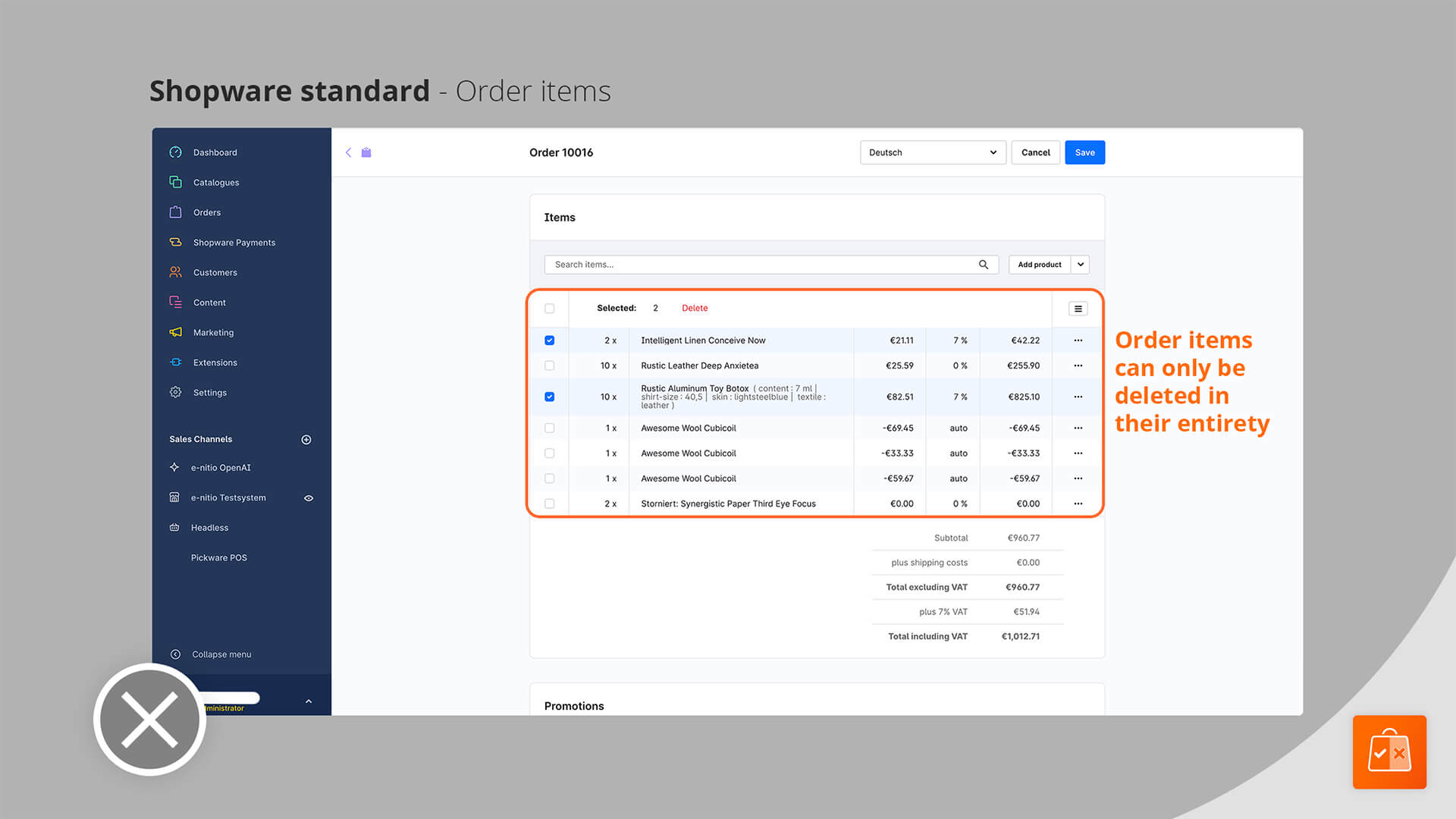Expand the Add product dropdown arrow
The height and width of the screenshot is (819, 1456).
1081,265
